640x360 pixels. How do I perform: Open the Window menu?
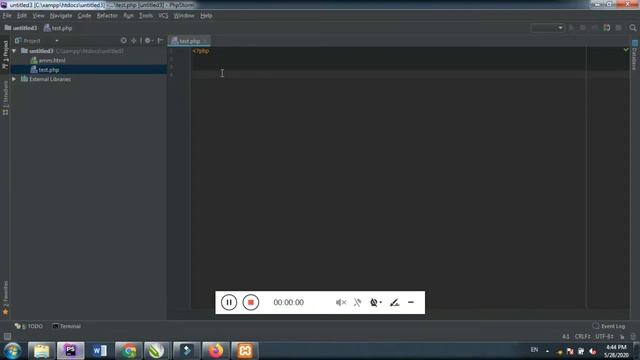(x=184, y=16)
